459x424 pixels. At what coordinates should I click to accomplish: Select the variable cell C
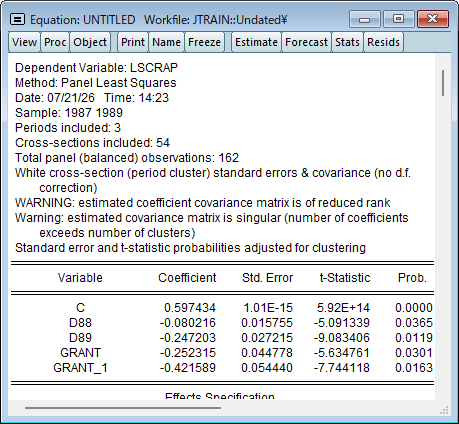pos(80,308)
